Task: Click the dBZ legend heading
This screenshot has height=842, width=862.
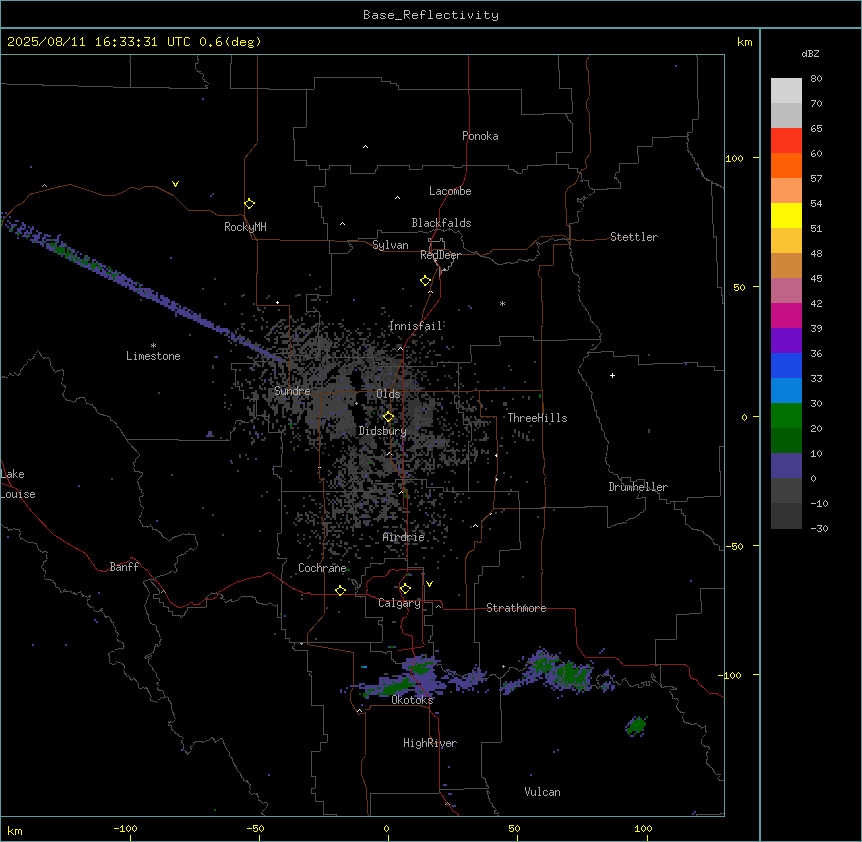Action: pos(810,53)
